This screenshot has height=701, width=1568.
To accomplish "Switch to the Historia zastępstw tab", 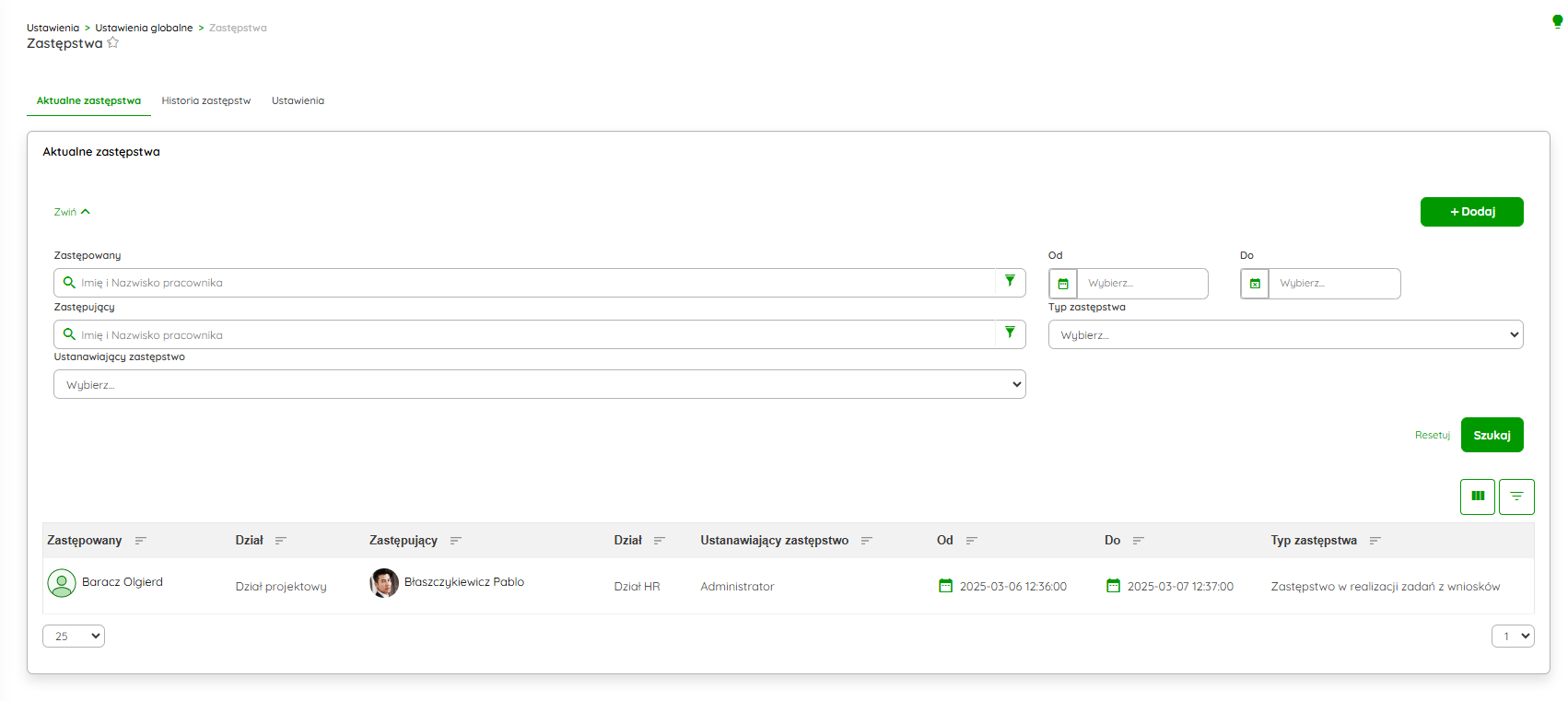I will coord(205,100).
